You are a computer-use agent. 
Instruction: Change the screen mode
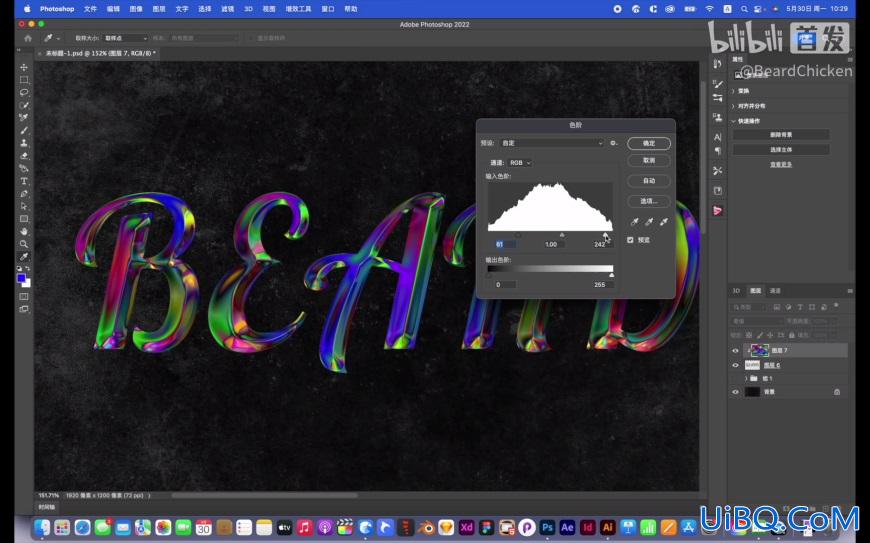coord(24,309)
